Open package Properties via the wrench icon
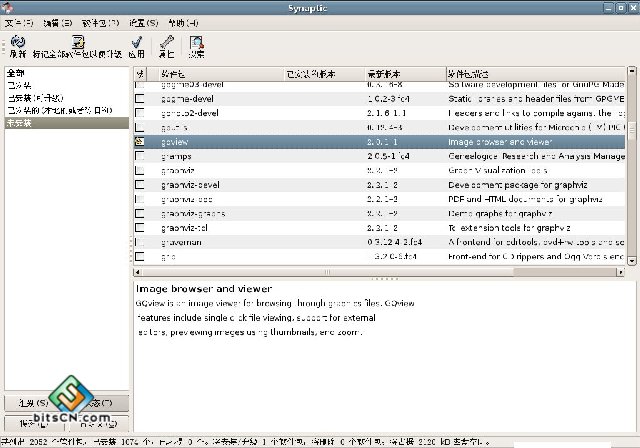This screenshot has height=448, width=640. 167,42
